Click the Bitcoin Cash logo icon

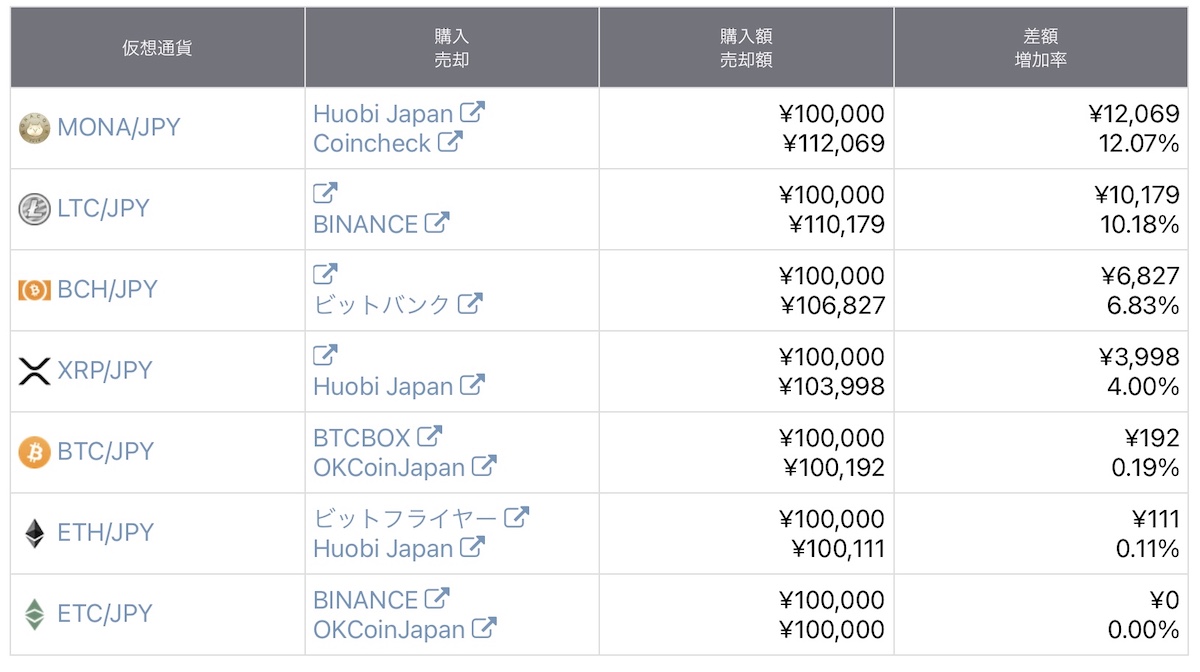(34, 290)
